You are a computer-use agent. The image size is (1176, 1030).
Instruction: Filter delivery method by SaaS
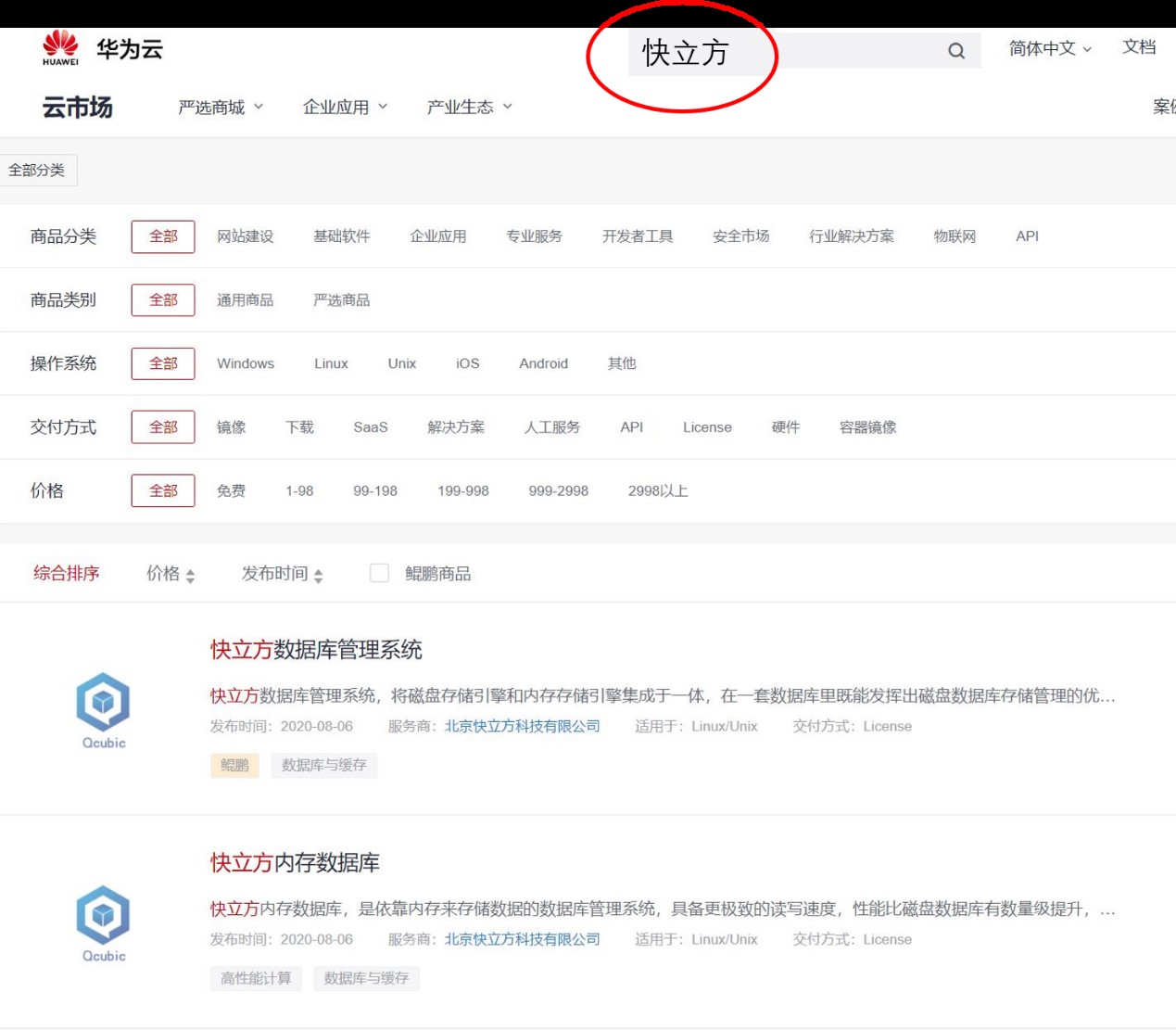371,427
